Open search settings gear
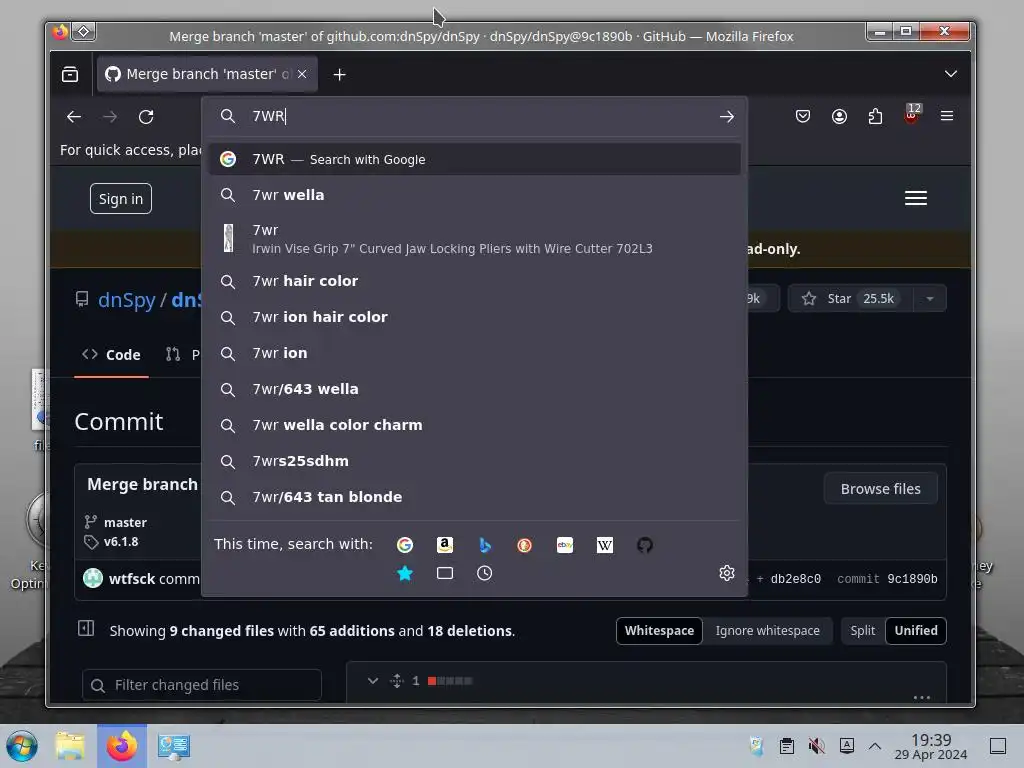This screenshot has height=768, width=1024. click(727, 573)
